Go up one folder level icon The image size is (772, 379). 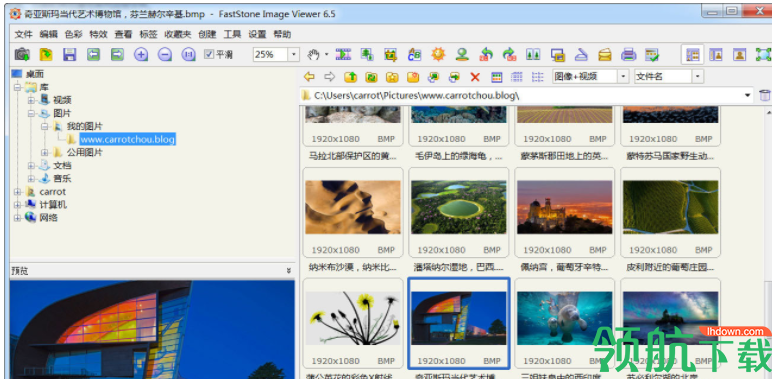coord(350,77)
